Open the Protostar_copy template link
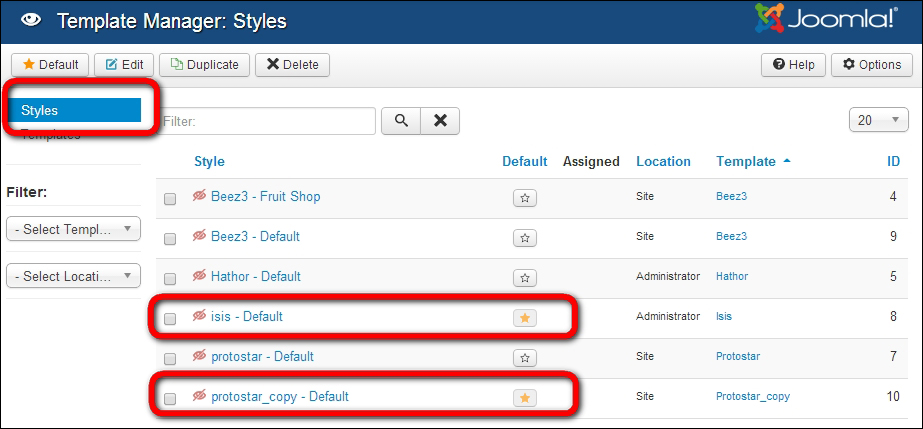Viewport: 923px width, 429px height. [x=753, y=397]
